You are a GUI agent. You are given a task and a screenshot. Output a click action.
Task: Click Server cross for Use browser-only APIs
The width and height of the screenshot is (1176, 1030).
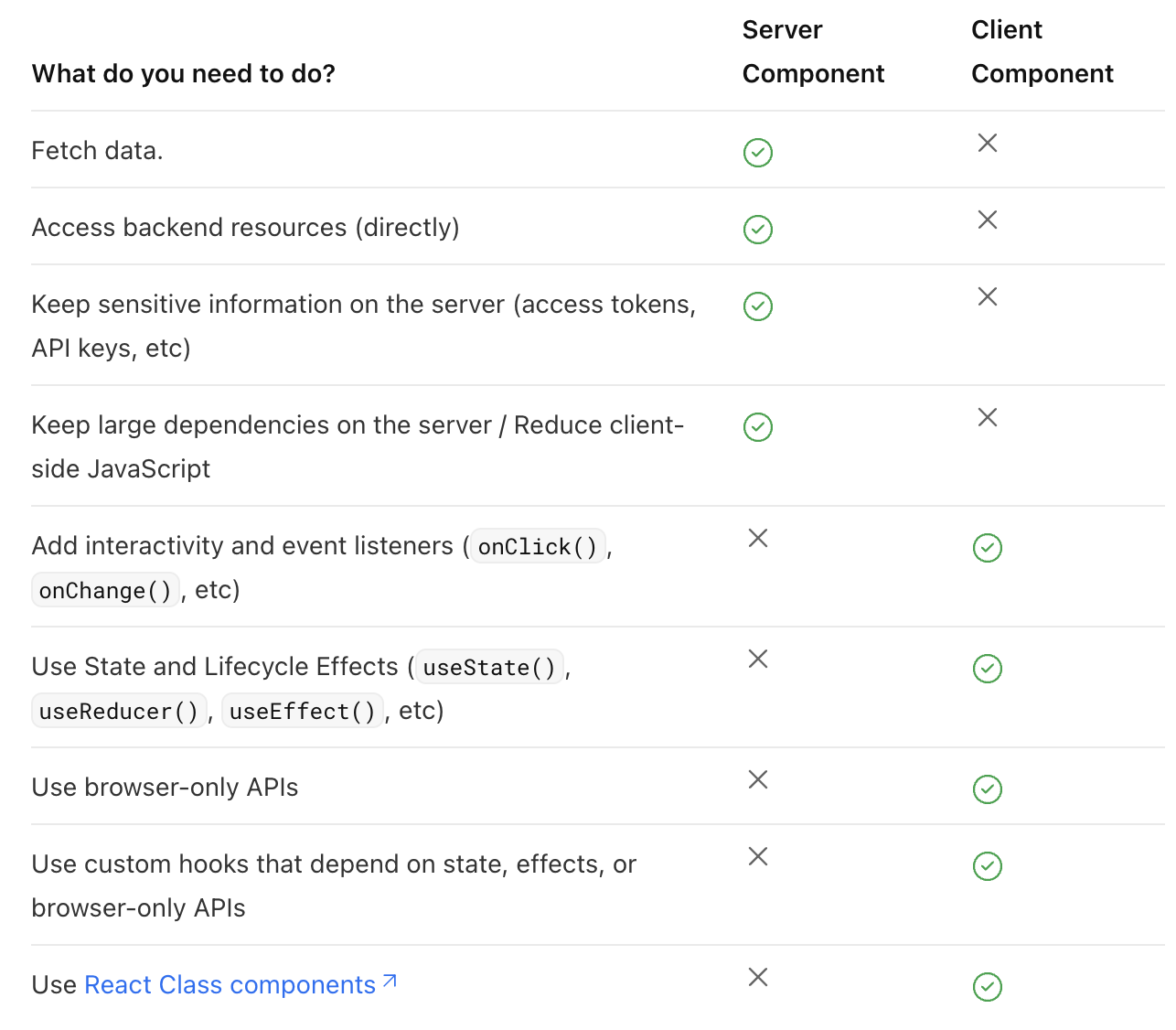(758, 779)
